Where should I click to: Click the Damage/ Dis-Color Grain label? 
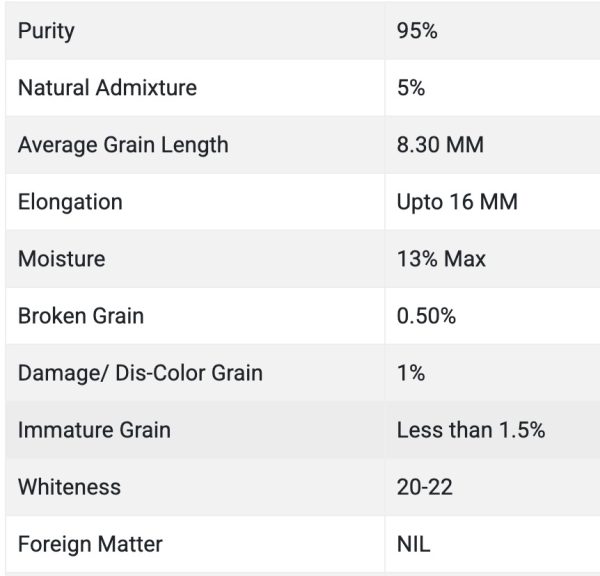pyautogui.click(x=140, y=373)
